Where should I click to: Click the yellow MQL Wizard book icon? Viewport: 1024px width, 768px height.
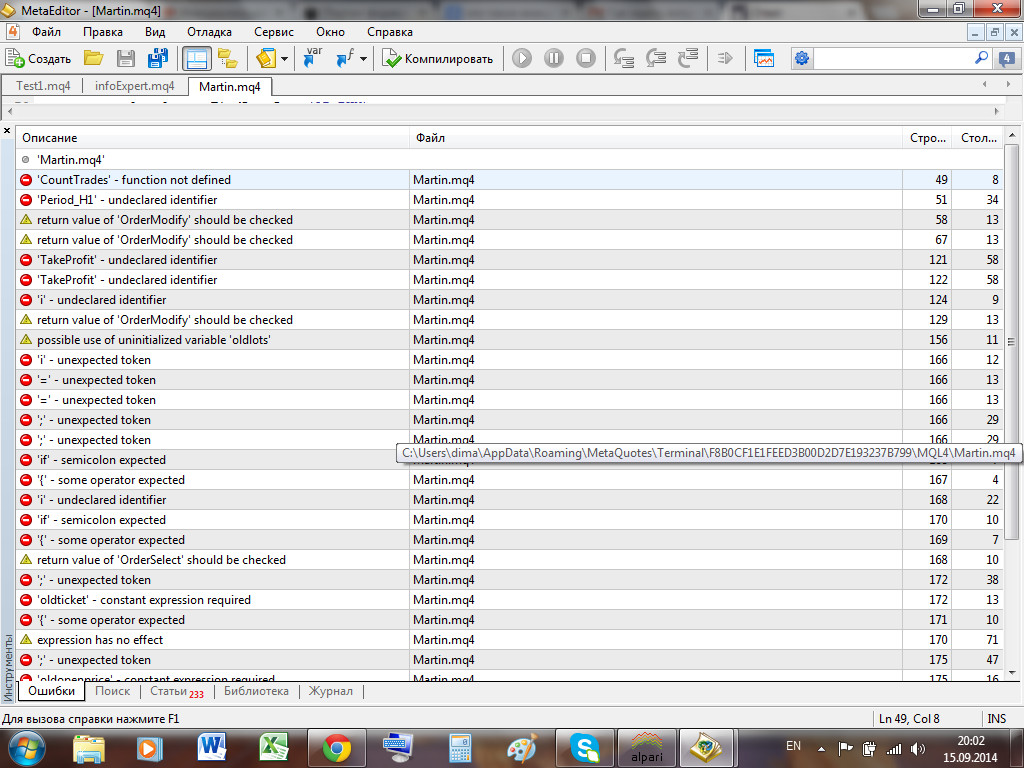[266, 59]
